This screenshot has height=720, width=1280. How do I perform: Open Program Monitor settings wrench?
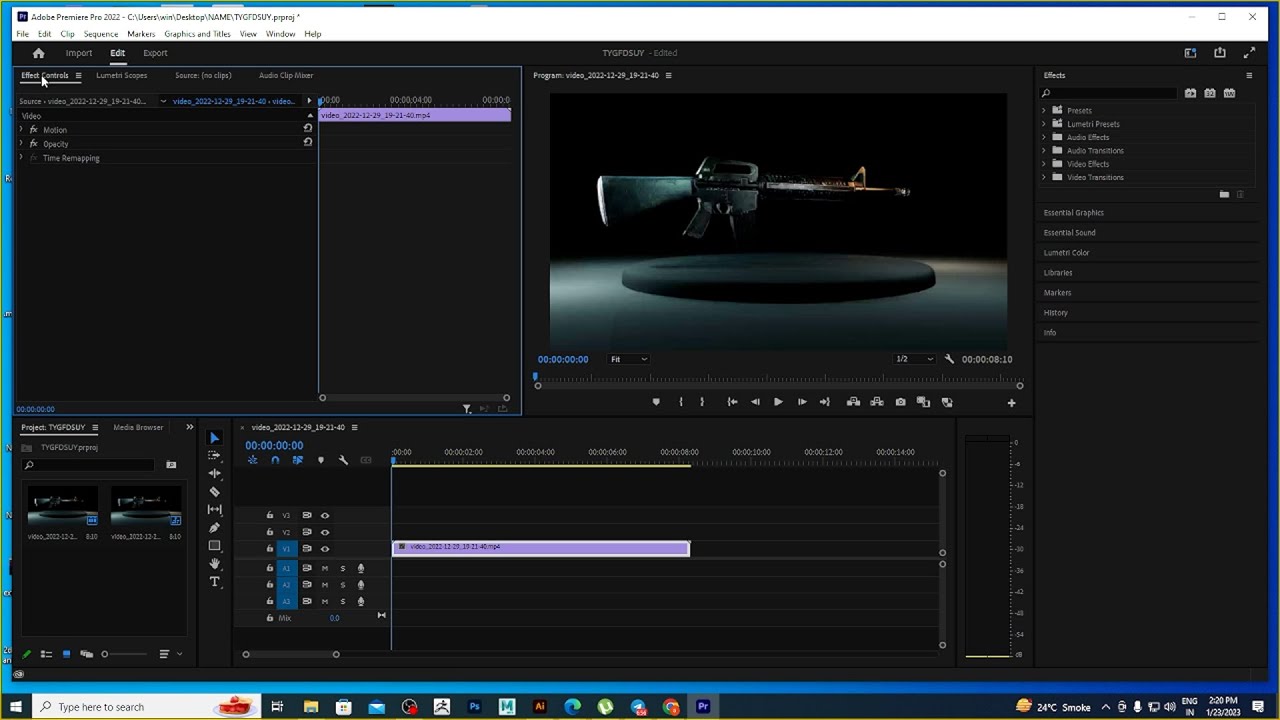[949, 359]
